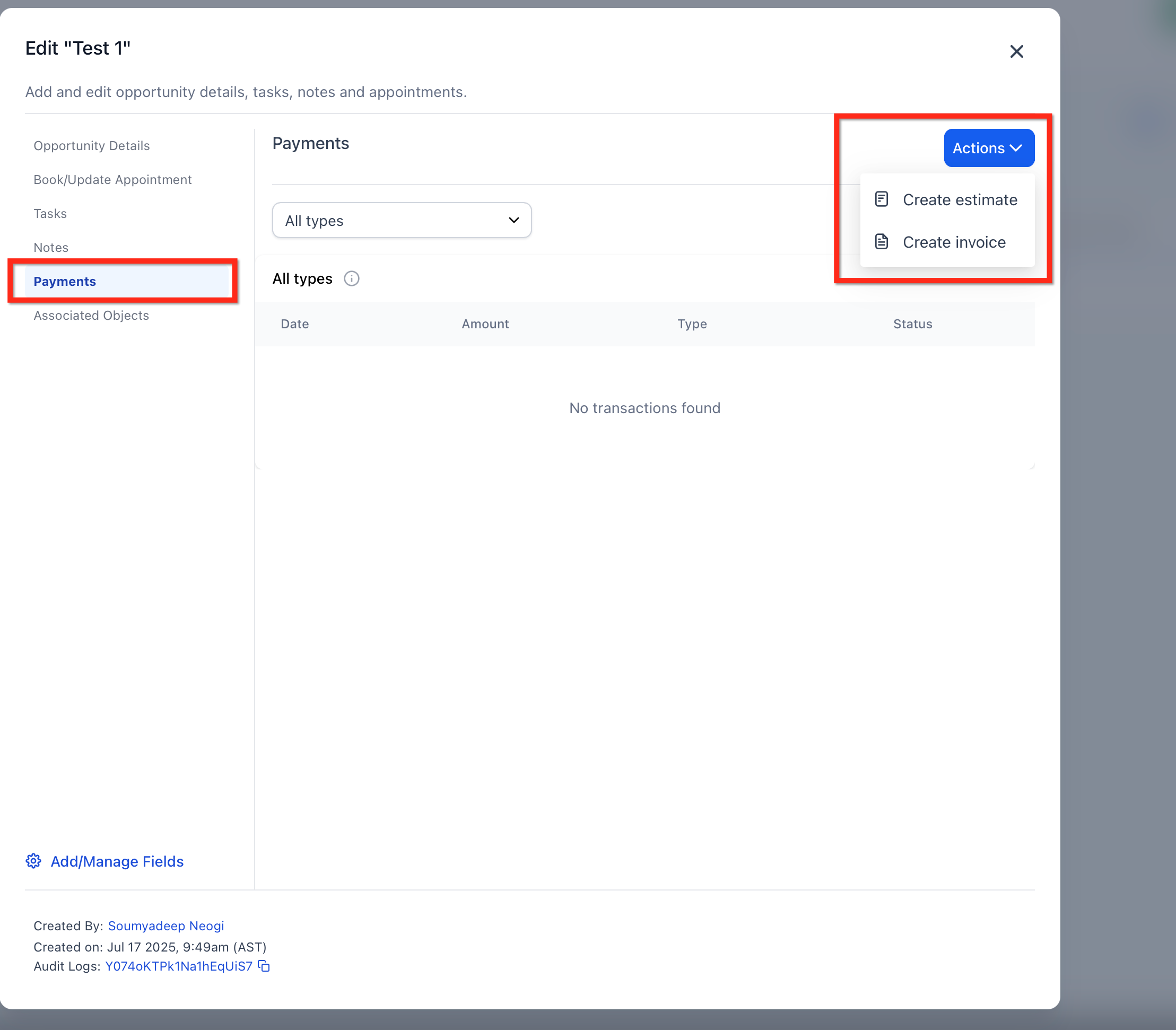Click the Create estimate document icon

881,199
